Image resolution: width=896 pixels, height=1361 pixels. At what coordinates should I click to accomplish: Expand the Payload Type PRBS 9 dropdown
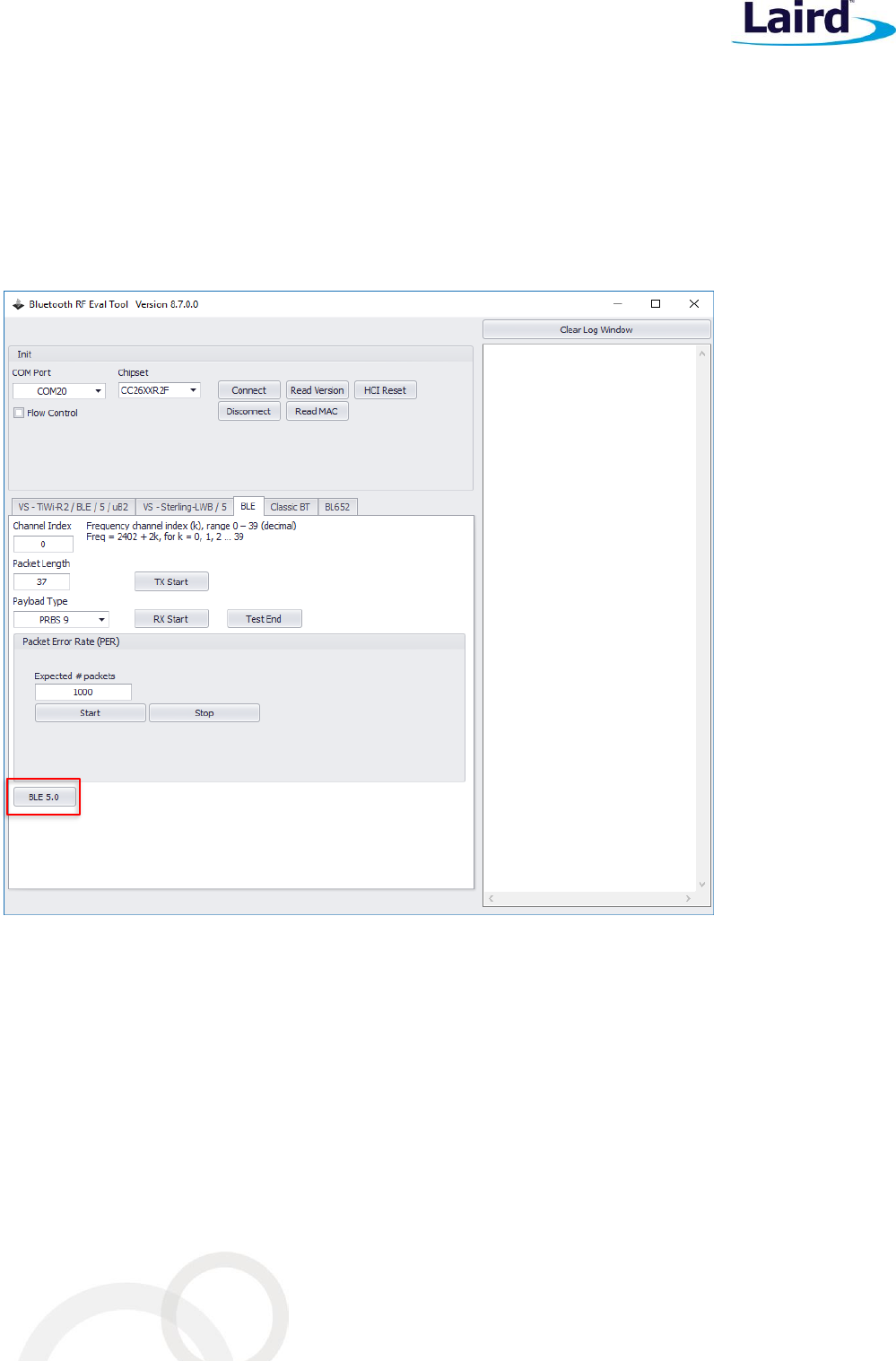coord(61,620)
